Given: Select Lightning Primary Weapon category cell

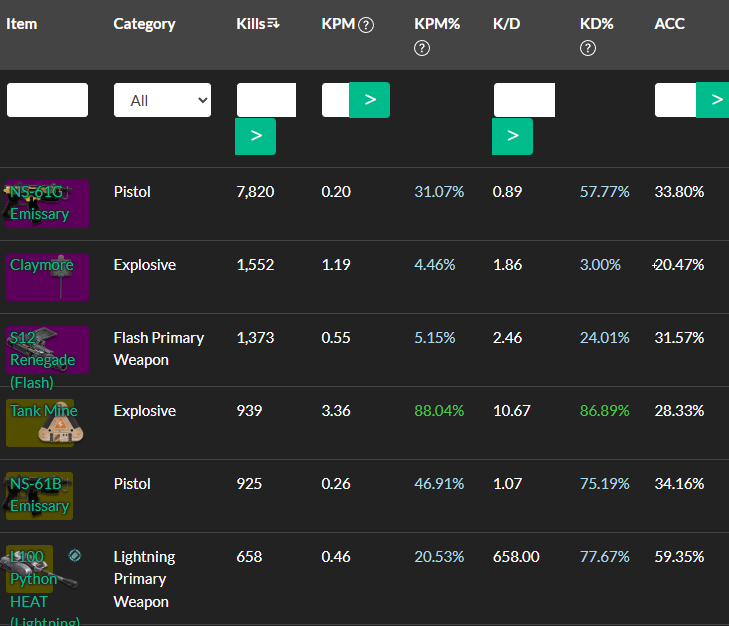Looking at the screenshot, I should 144,579.
